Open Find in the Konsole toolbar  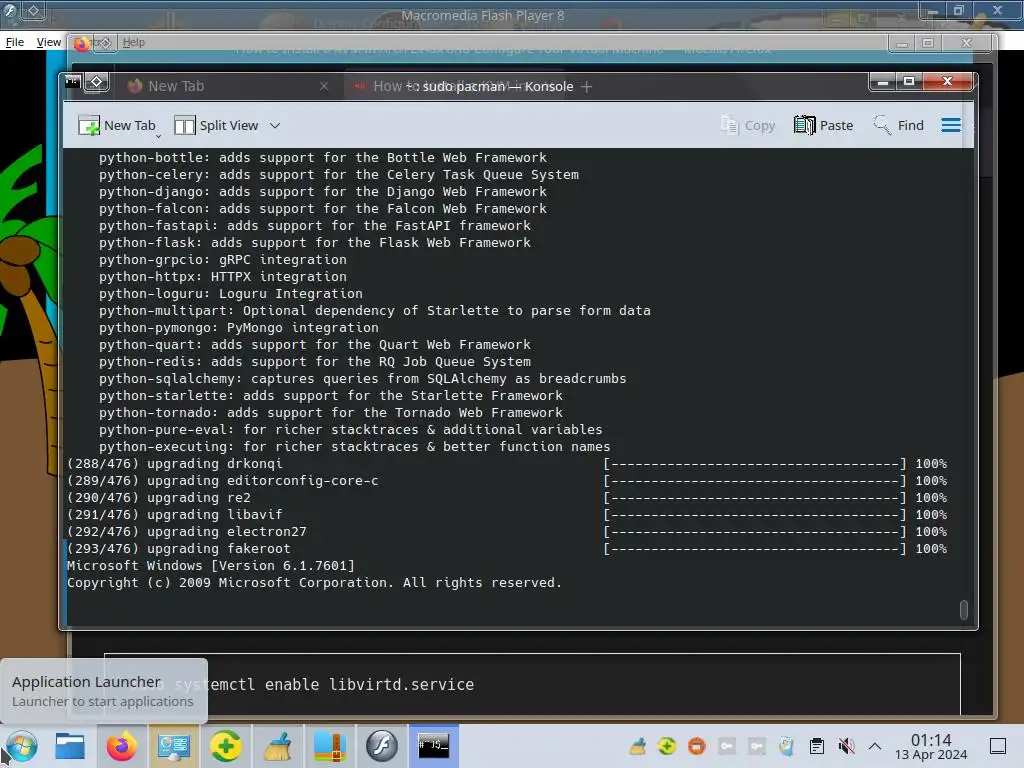(899, 125)
